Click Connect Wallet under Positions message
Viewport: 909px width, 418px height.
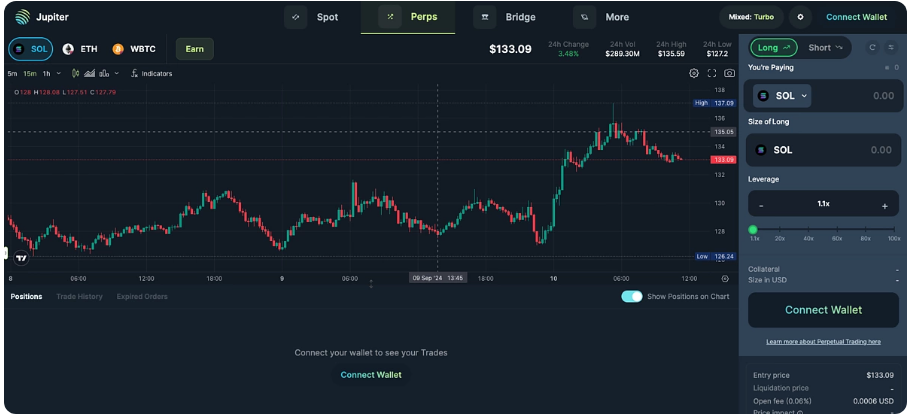pos(371,375)
